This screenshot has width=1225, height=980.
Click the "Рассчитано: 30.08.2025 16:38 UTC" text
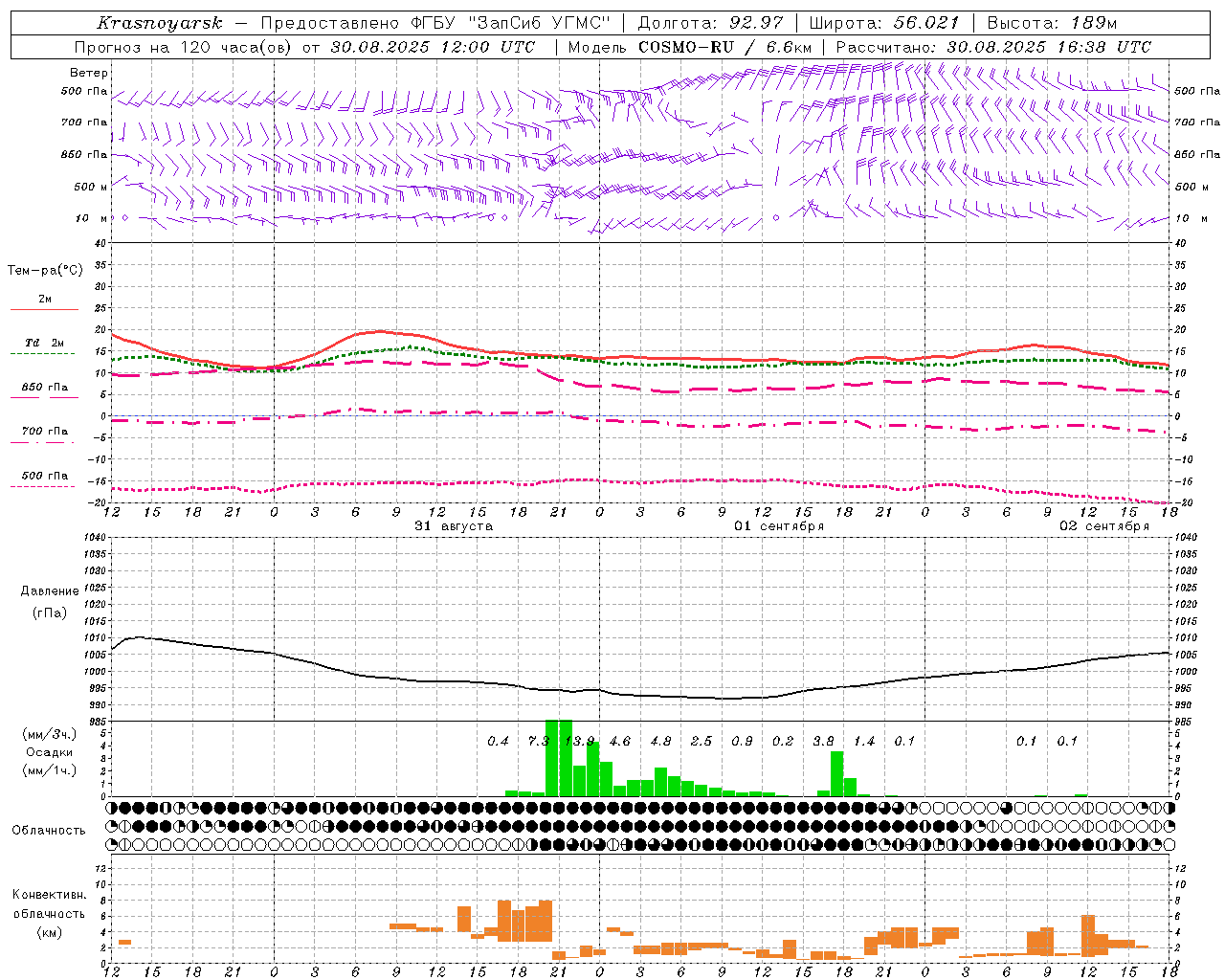pos(993,47)
